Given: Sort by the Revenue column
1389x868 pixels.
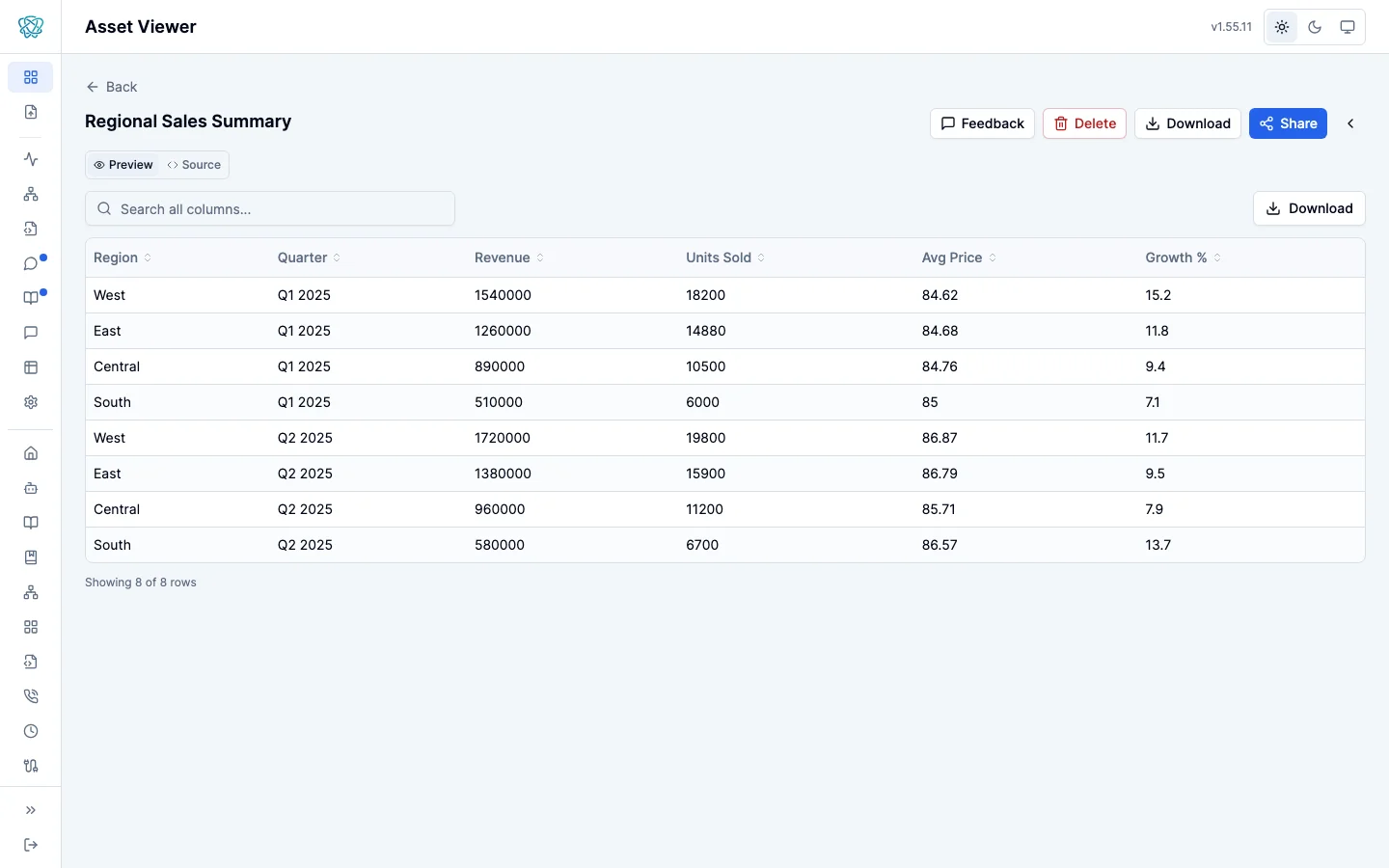Looking at the screenshot, I should pos(509,258).
